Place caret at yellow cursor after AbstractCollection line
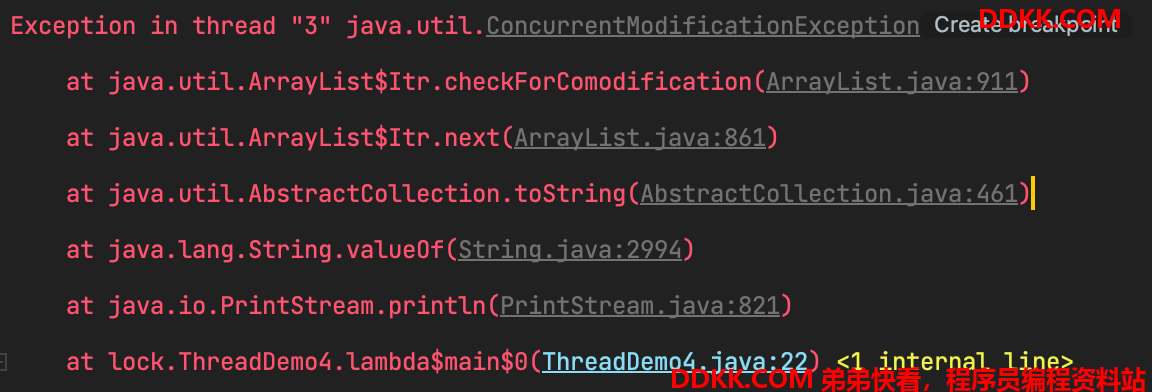Image resolution: width=1152 pixels, height=392 pixels. click(x=1033, y=193)
